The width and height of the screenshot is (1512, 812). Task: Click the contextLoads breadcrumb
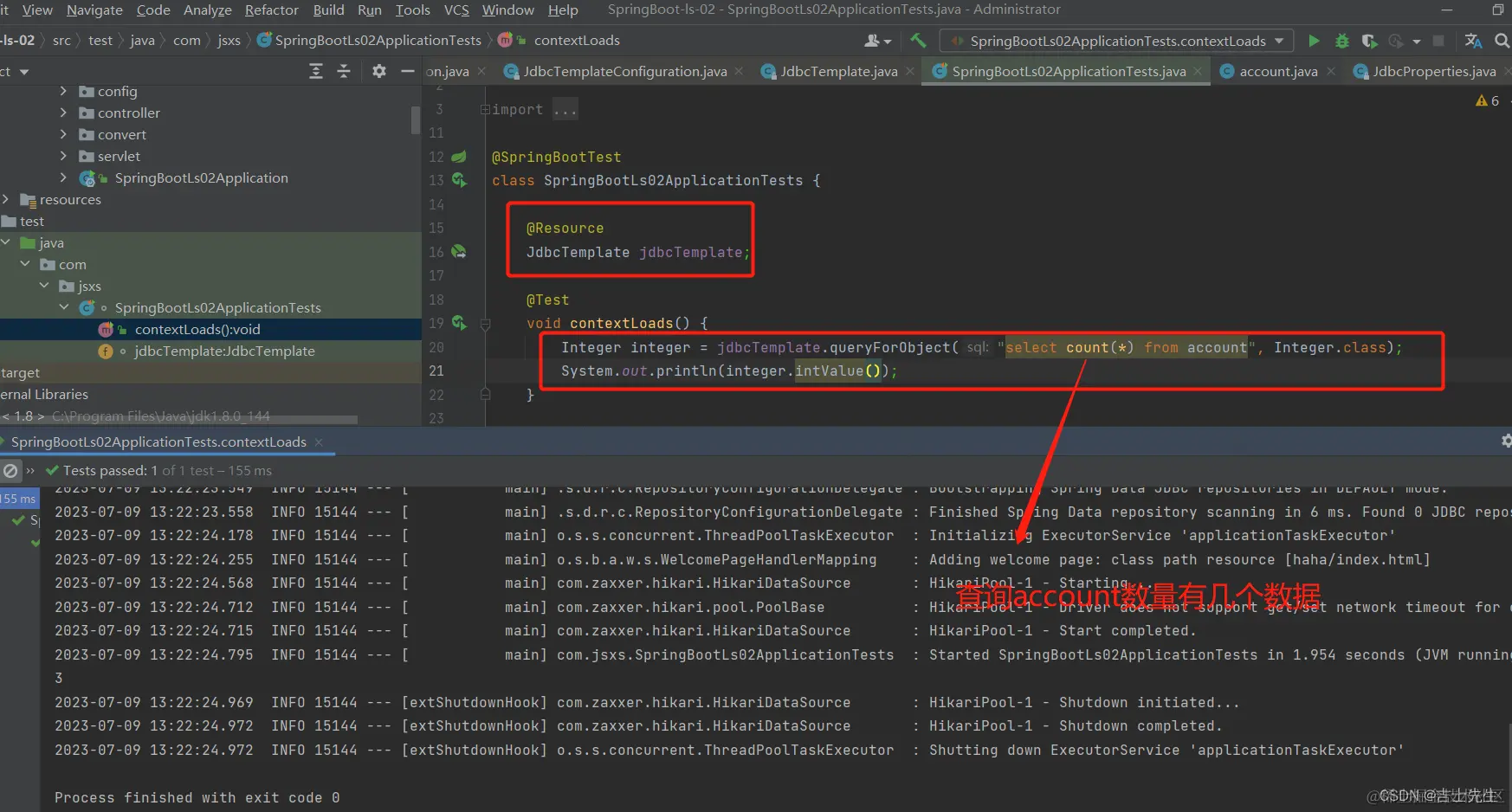click(x=577, y=41)
